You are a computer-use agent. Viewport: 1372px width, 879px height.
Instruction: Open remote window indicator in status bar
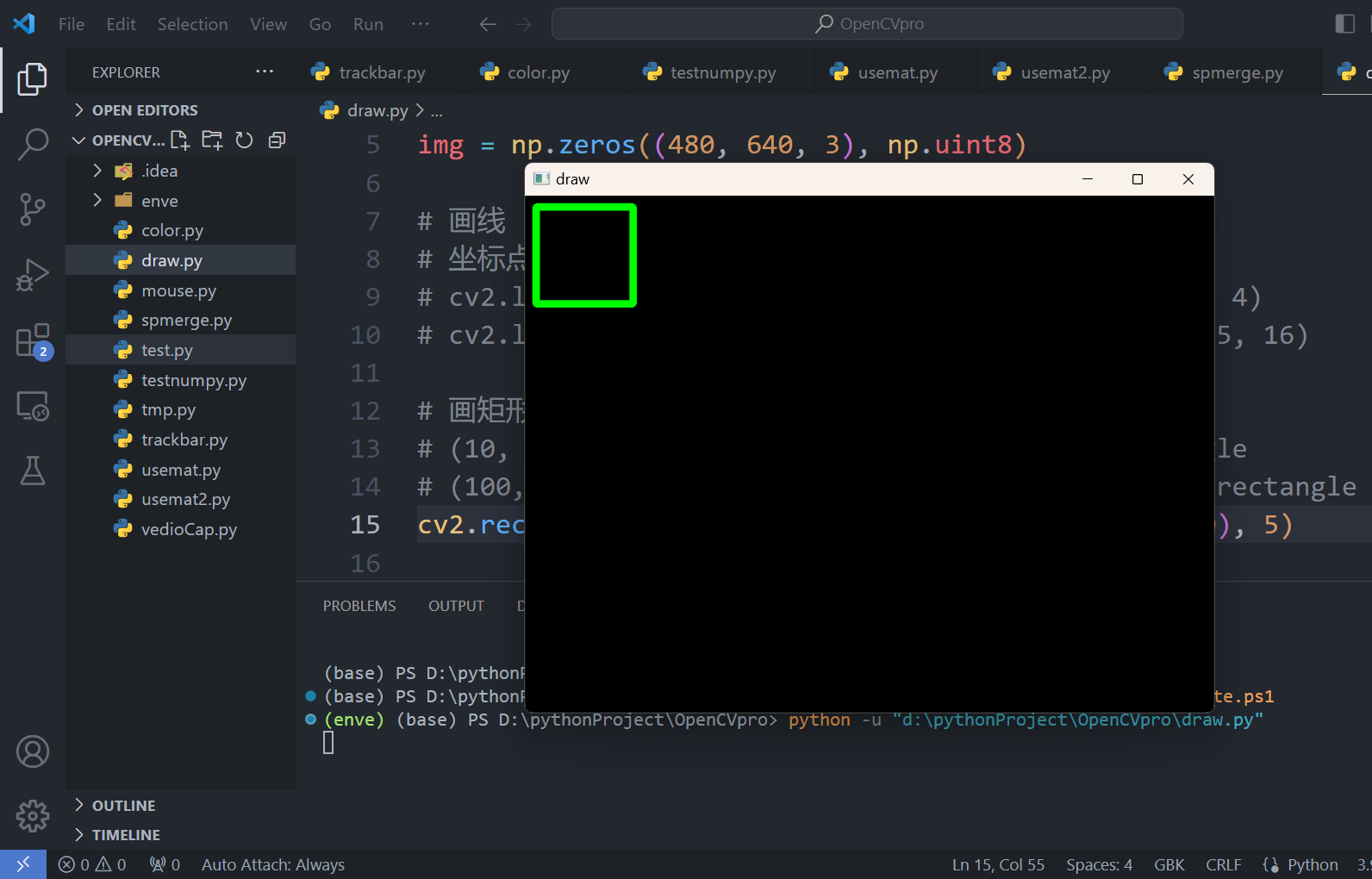(23, 864)
